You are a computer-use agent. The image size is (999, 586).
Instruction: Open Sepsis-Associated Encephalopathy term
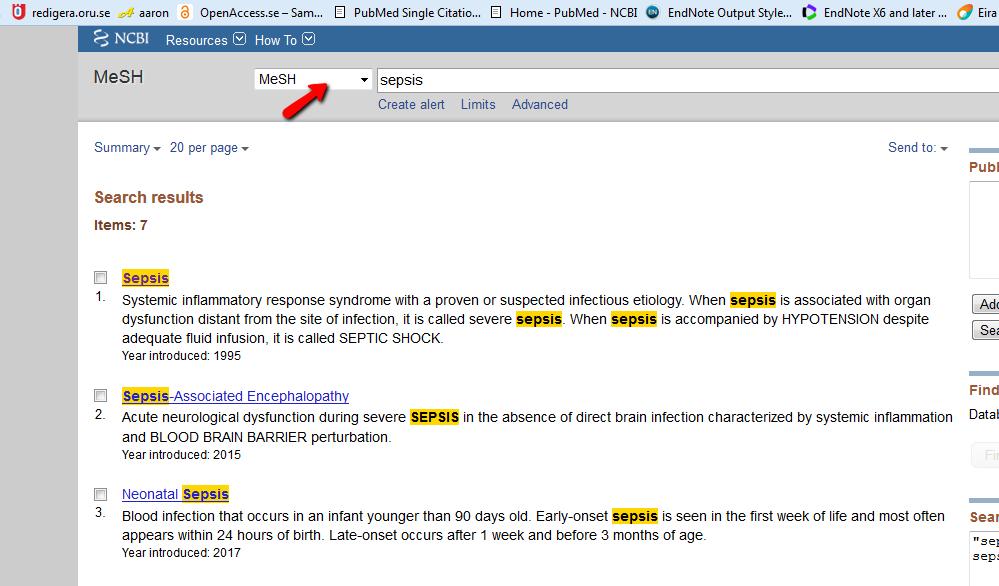[x=235, y=396]
